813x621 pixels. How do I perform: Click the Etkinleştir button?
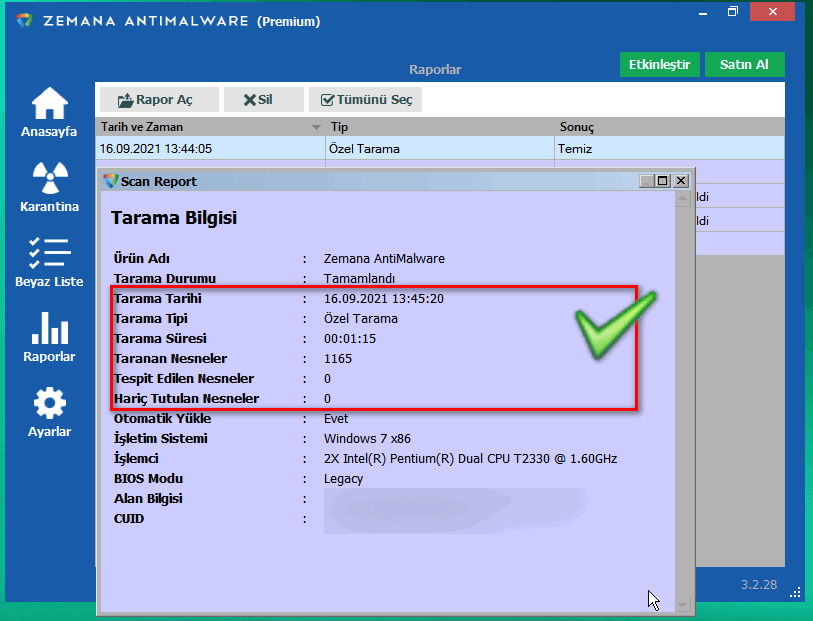(660, 65)
